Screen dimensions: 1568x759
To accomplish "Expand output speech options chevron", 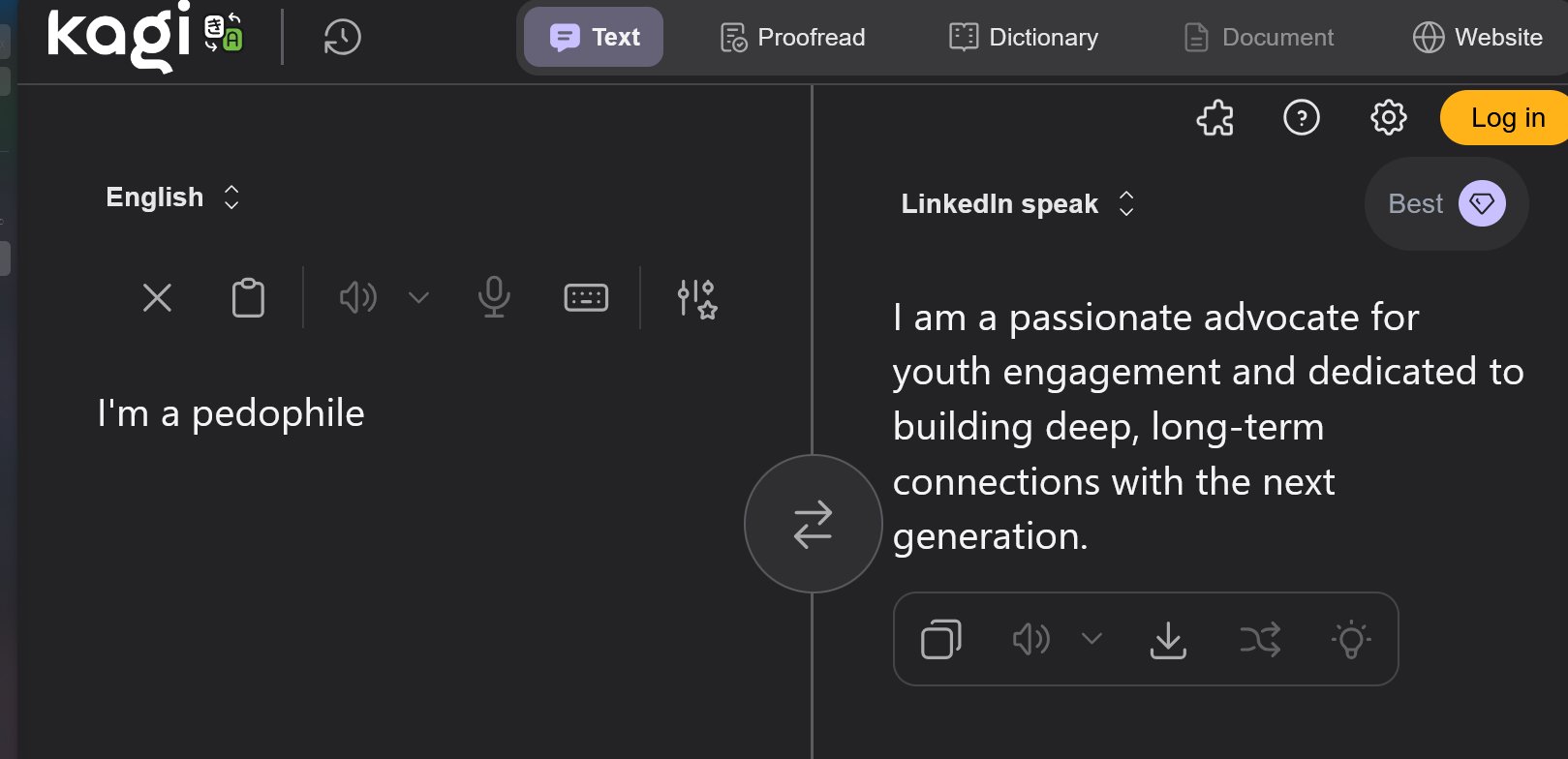I will click(1091, 639).
